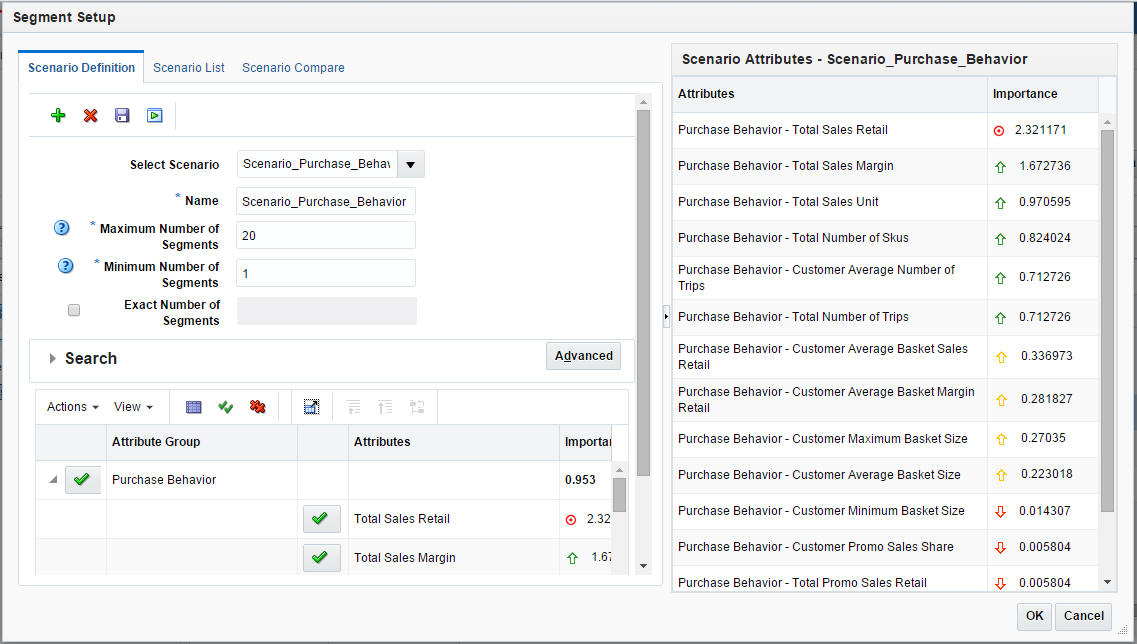Screen dimensions: 1137x644
Task: Click the deselect all red crosses icon
Action: point(257,407)
